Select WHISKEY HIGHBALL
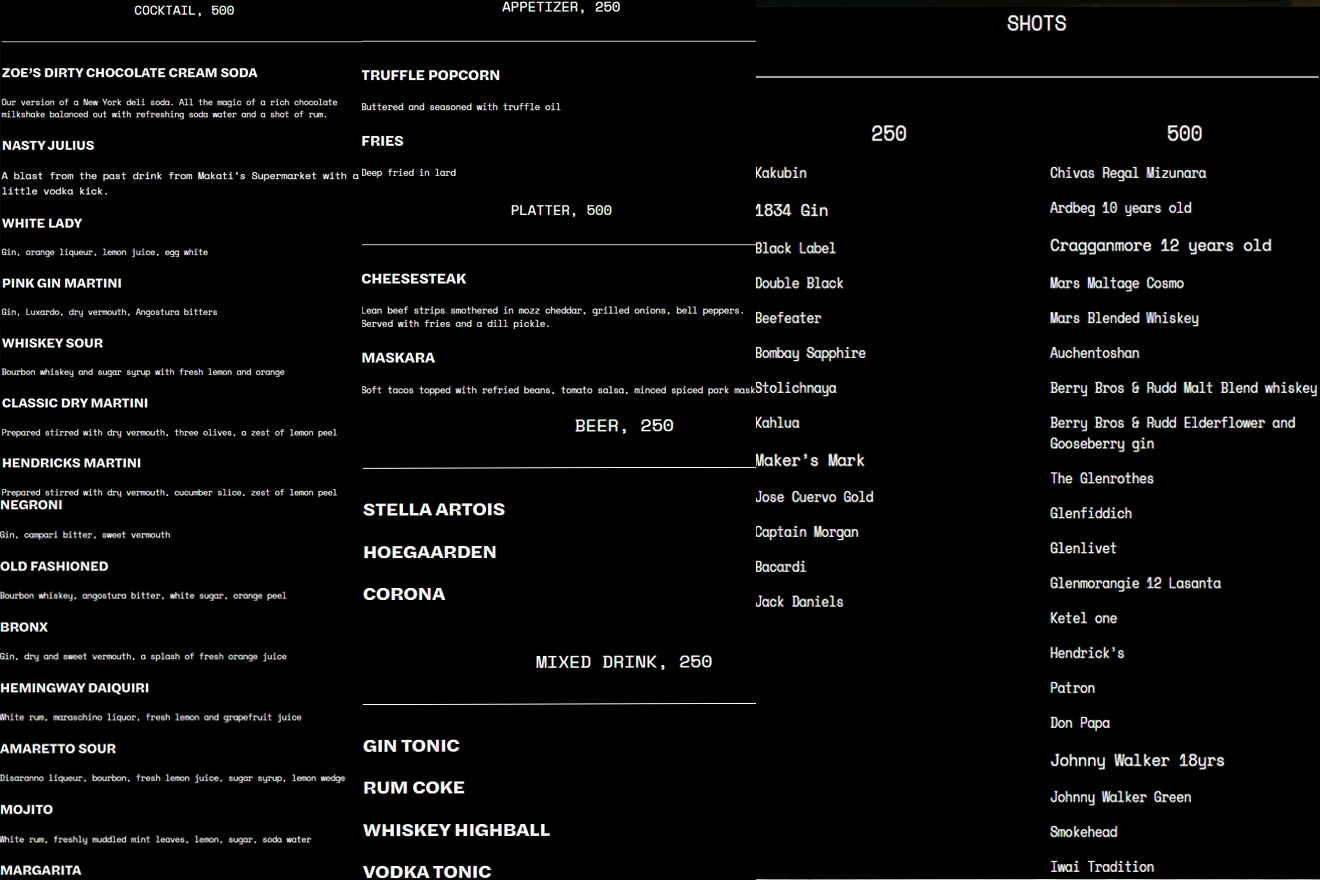The width and height of the screenshot is (1320, 880). point(456,831)
